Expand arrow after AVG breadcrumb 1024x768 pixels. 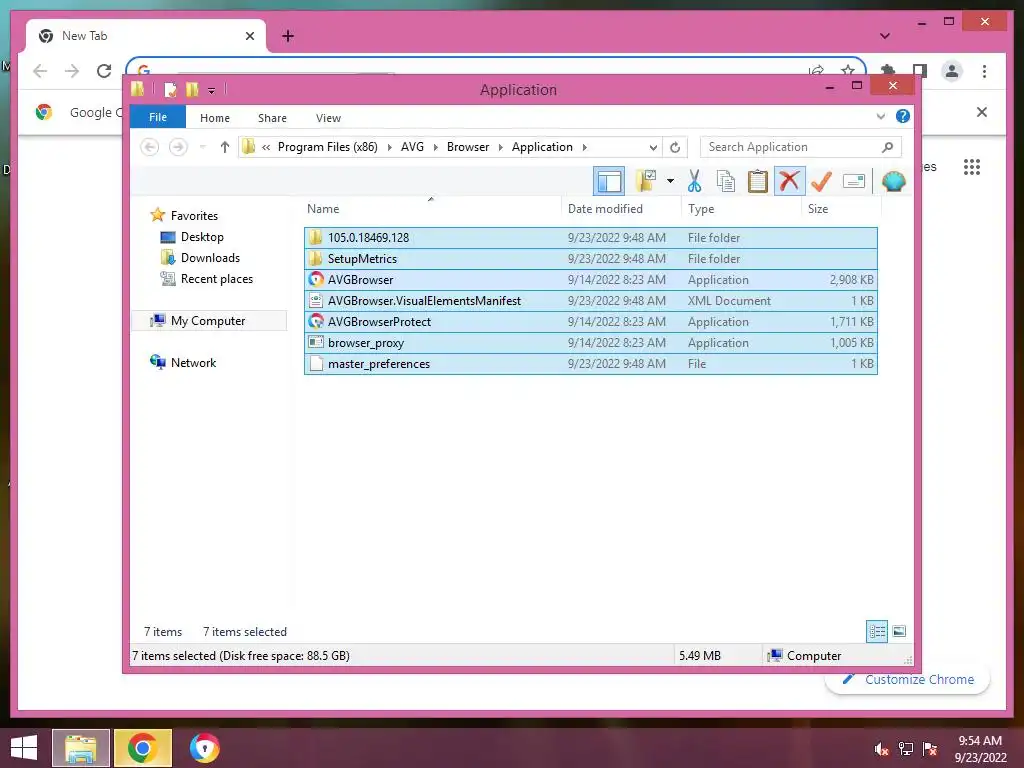click(436, 147)
